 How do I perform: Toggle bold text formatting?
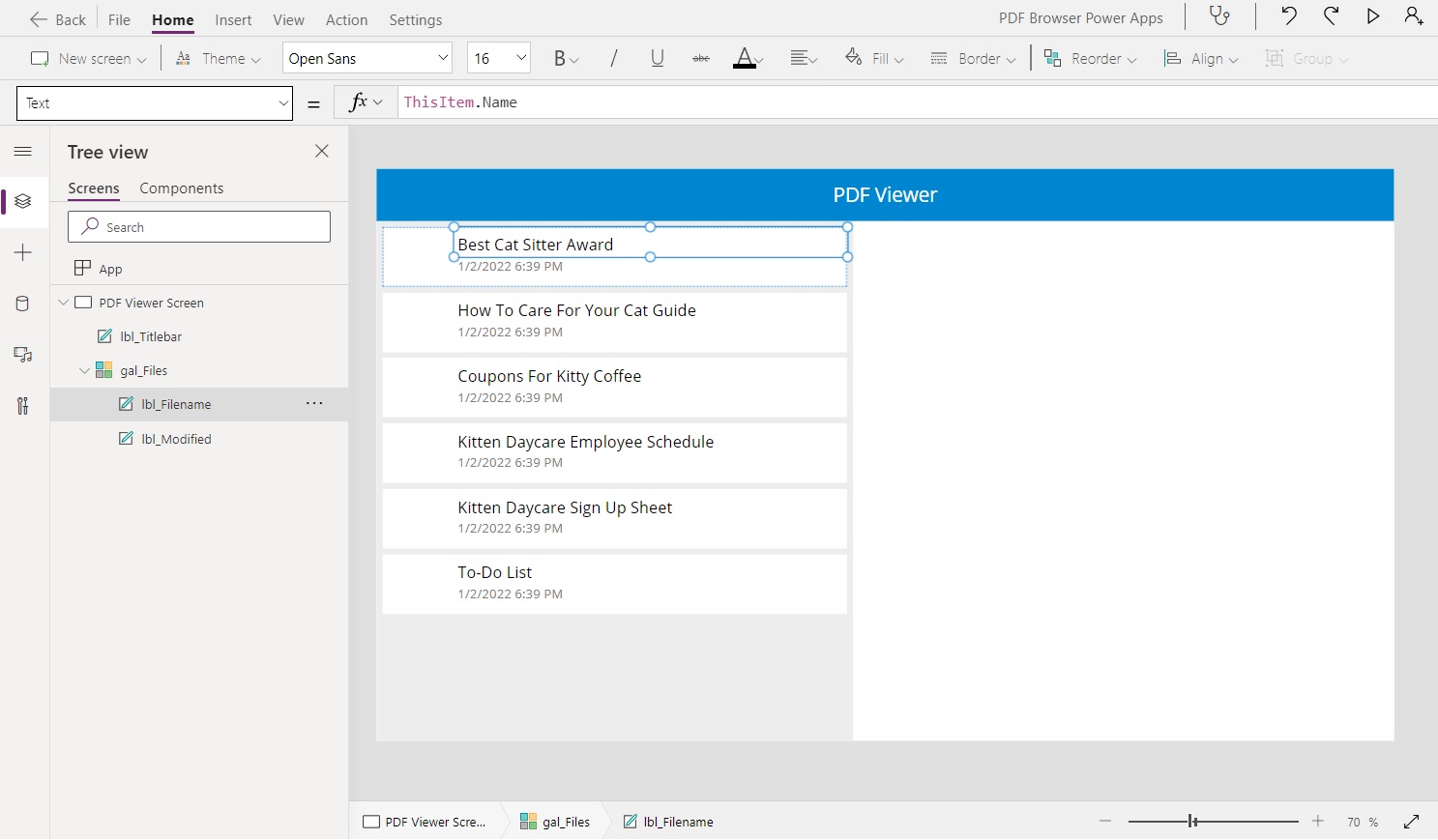coord(561,58)
